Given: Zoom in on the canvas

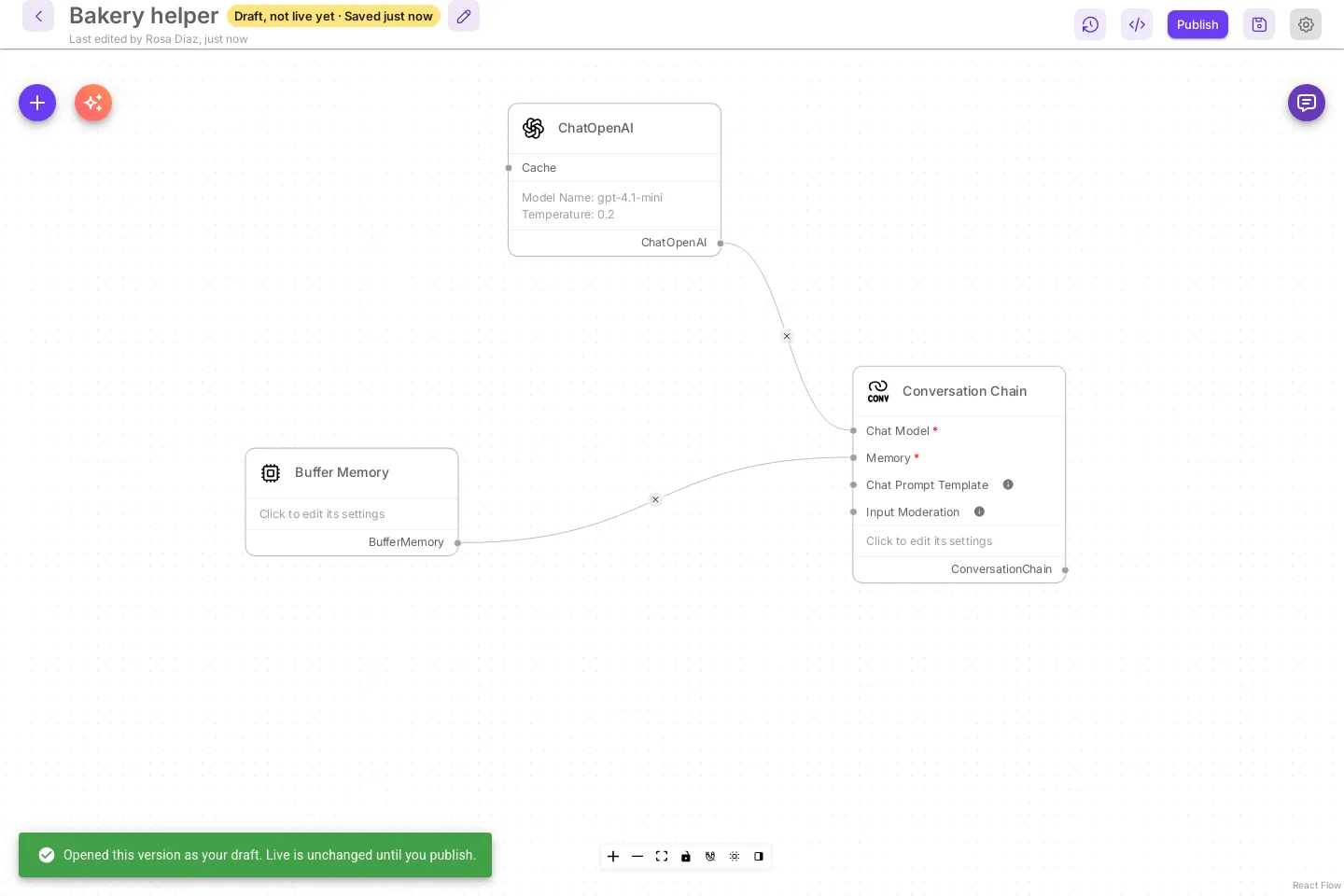Looking at the screenshot, I should (x=613, y=856).
